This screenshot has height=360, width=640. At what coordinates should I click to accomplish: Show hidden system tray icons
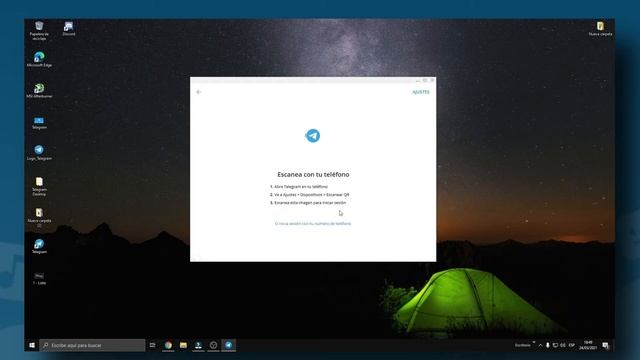click(540, 345)
